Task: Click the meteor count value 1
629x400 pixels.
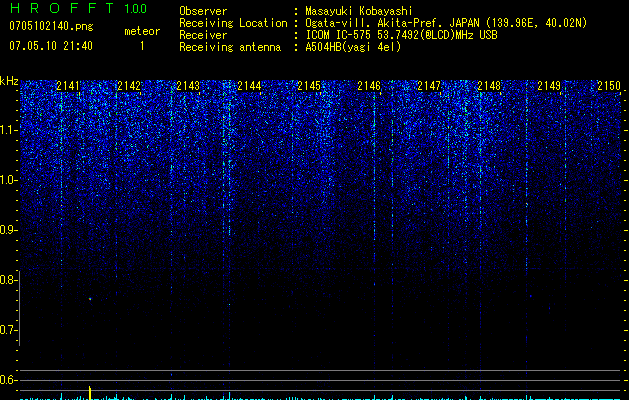Action: (142, 46)
